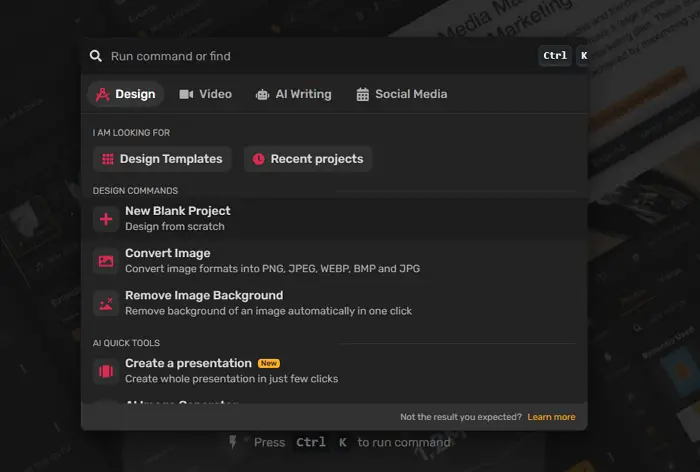Click the Recent projects clock icon
The image size is (700, 472).
coord(258,159)
